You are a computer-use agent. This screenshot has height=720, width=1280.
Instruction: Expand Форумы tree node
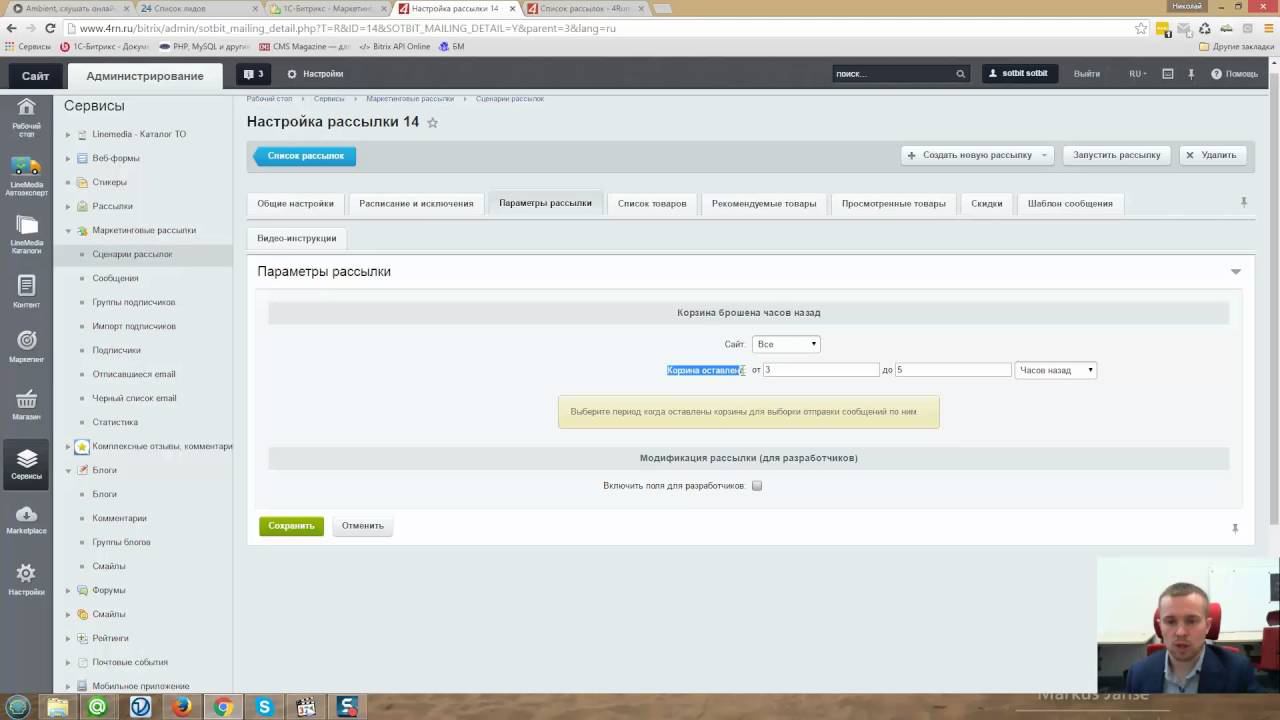tap(68, 590)
